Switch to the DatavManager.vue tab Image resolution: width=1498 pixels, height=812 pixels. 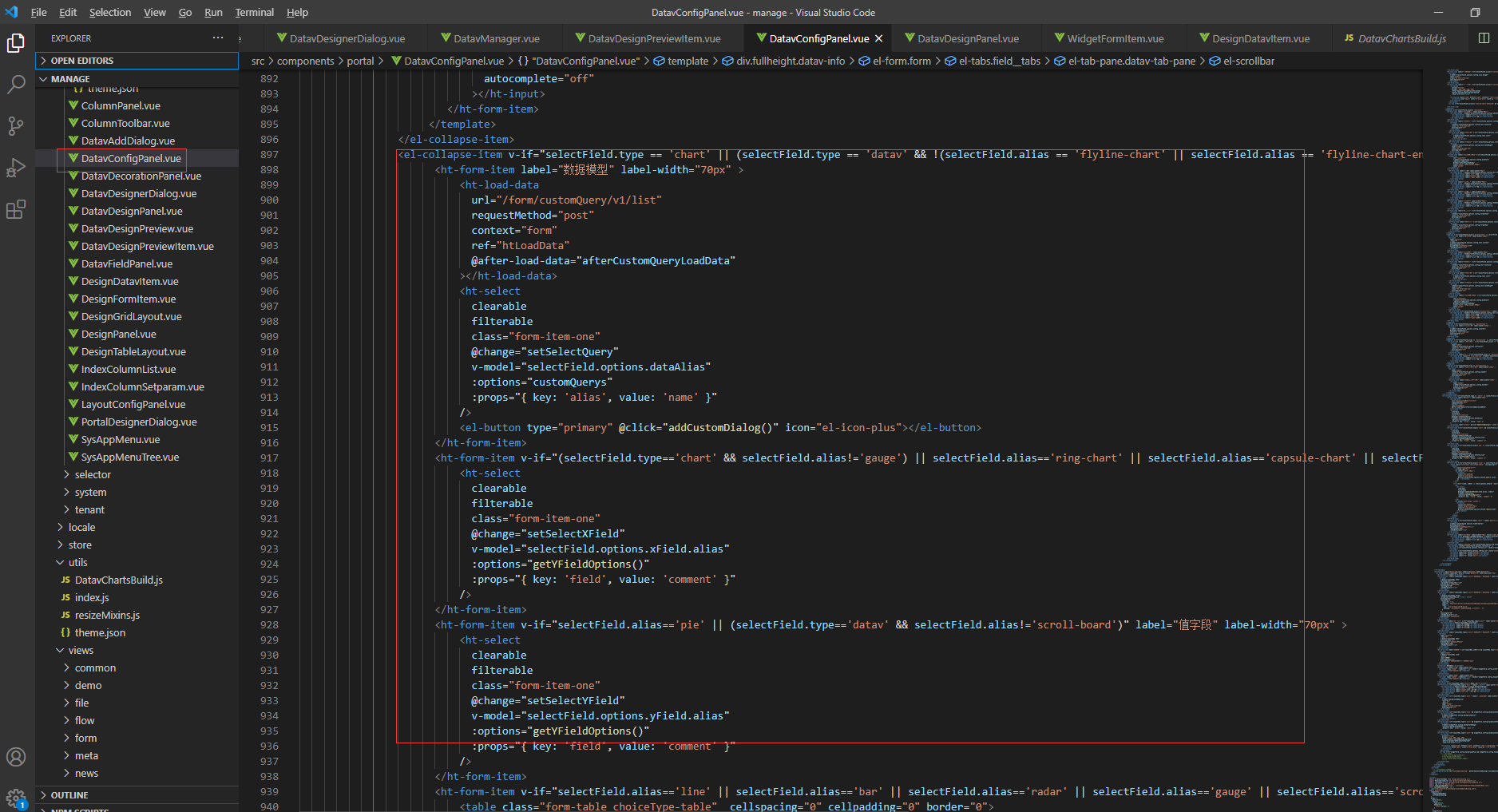(496, 38)
